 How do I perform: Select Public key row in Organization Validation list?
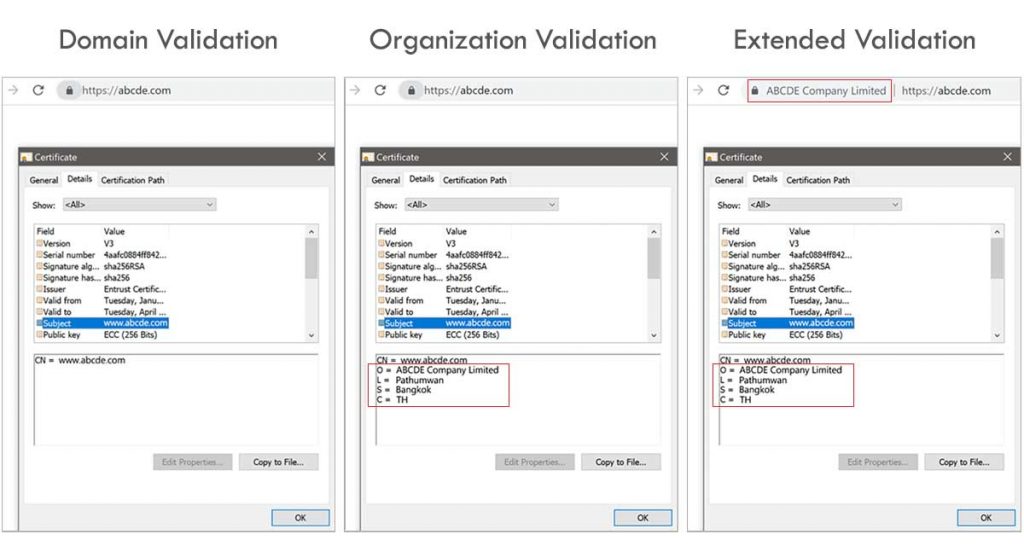click(444, 334)
